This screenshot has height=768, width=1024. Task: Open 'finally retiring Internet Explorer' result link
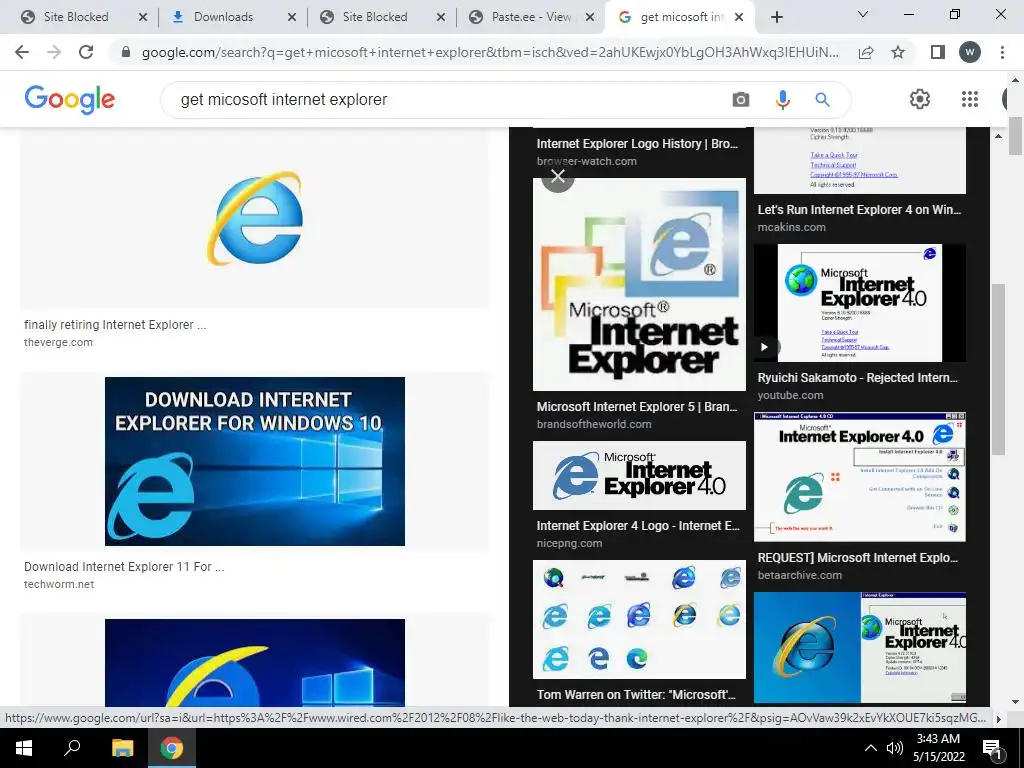coord(115,325)
